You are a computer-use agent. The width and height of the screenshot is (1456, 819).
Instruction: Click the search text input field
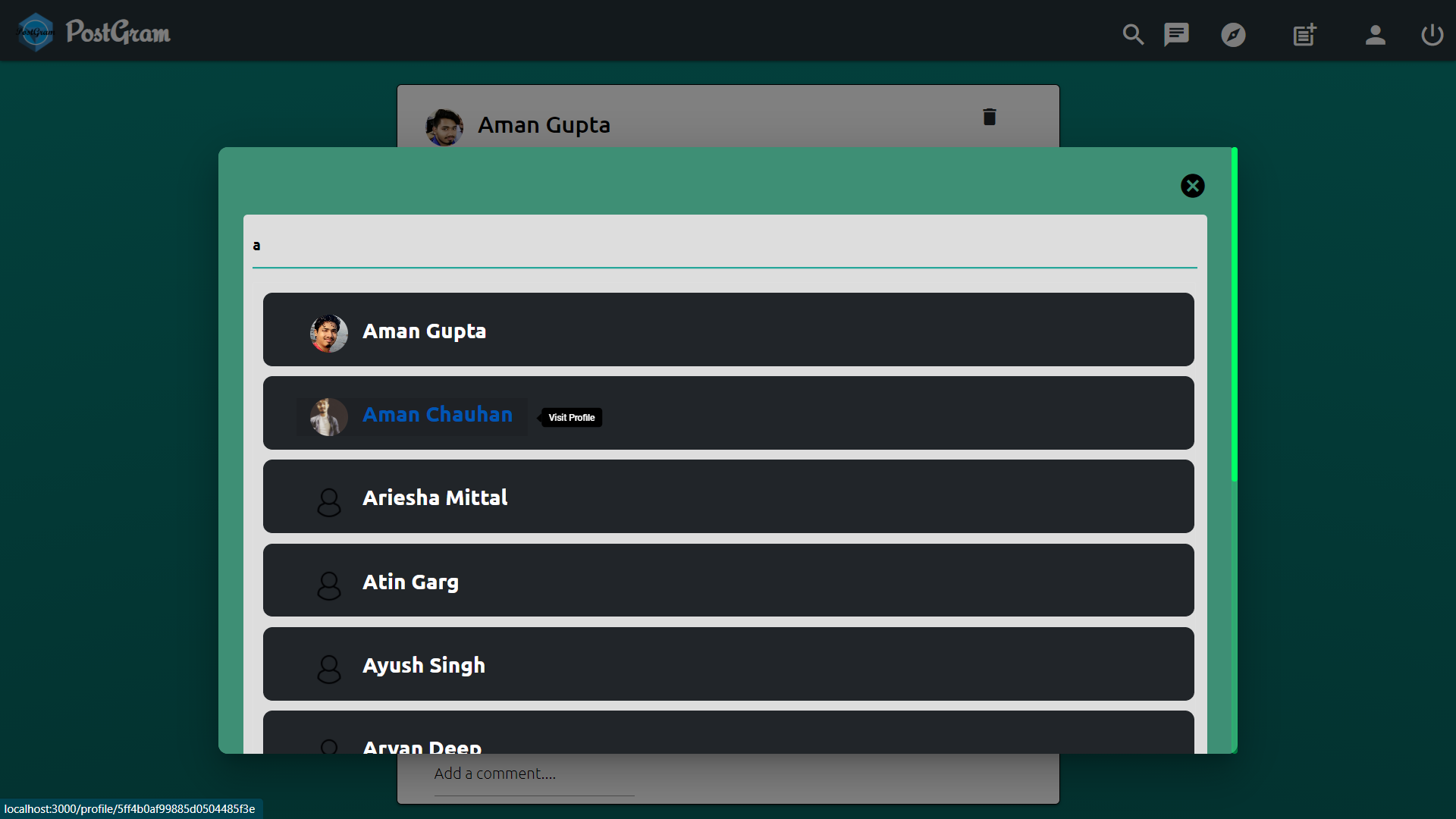click(724, 246)
